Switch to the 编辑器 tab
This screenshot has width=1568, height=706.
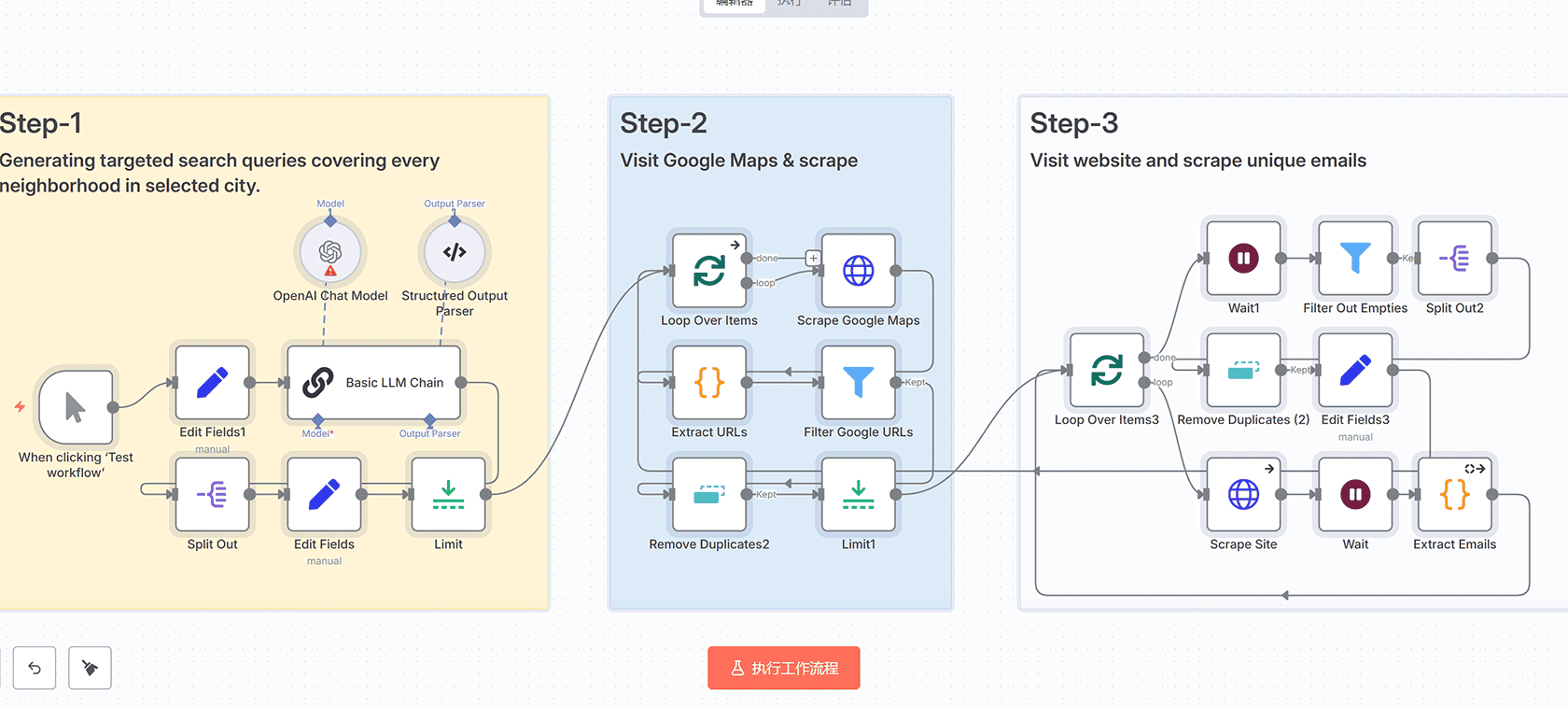tap(734, 4)
